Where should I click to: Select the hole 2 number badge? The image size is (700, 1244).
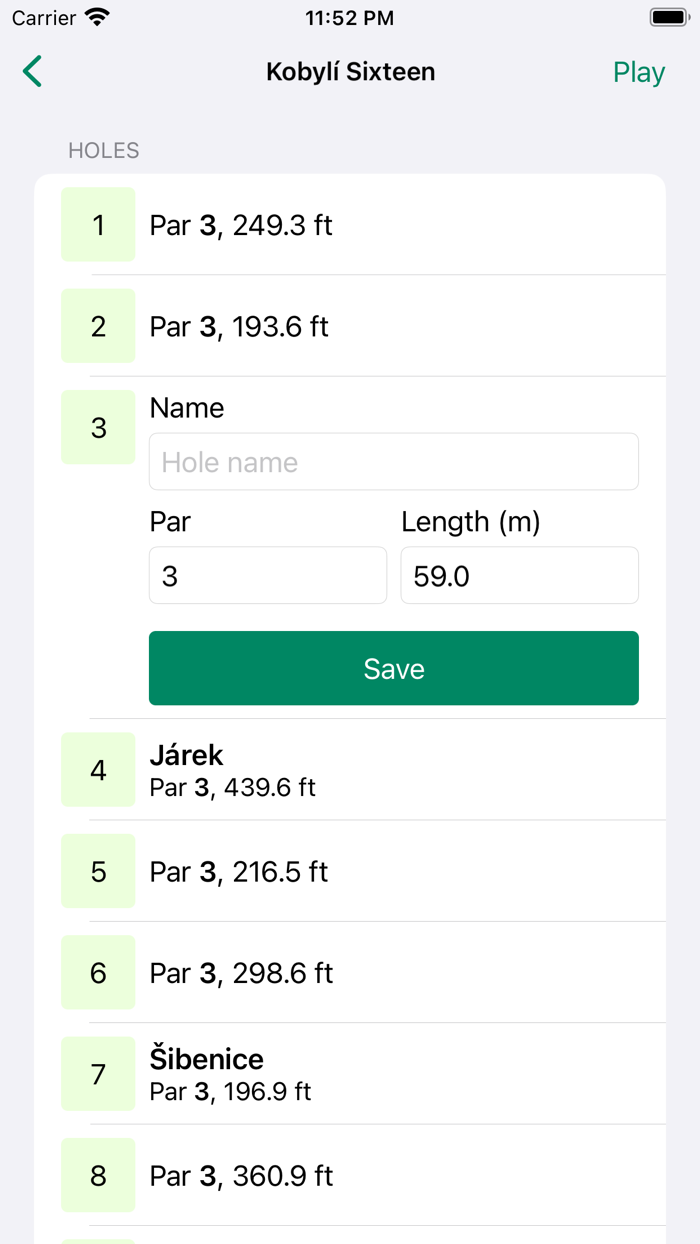[98, 326]
